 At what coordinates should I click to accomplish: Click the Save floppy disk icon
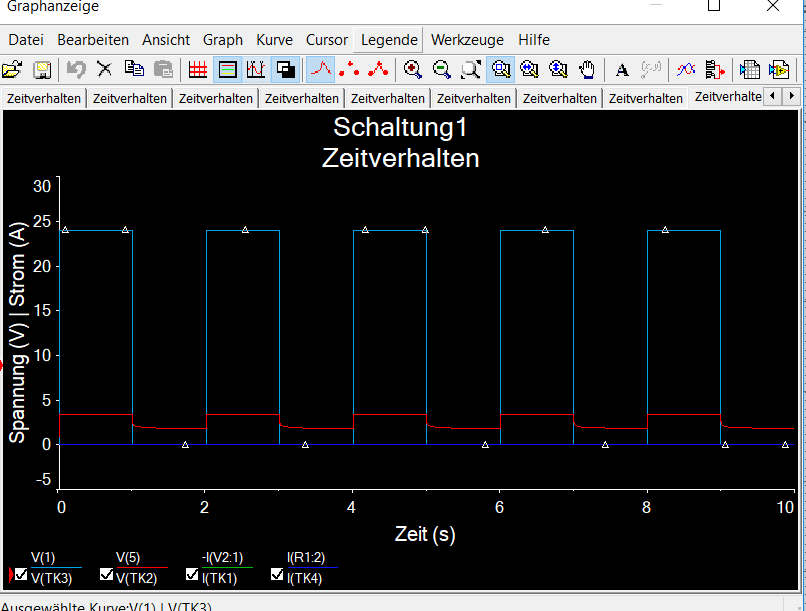click(42, 69)
